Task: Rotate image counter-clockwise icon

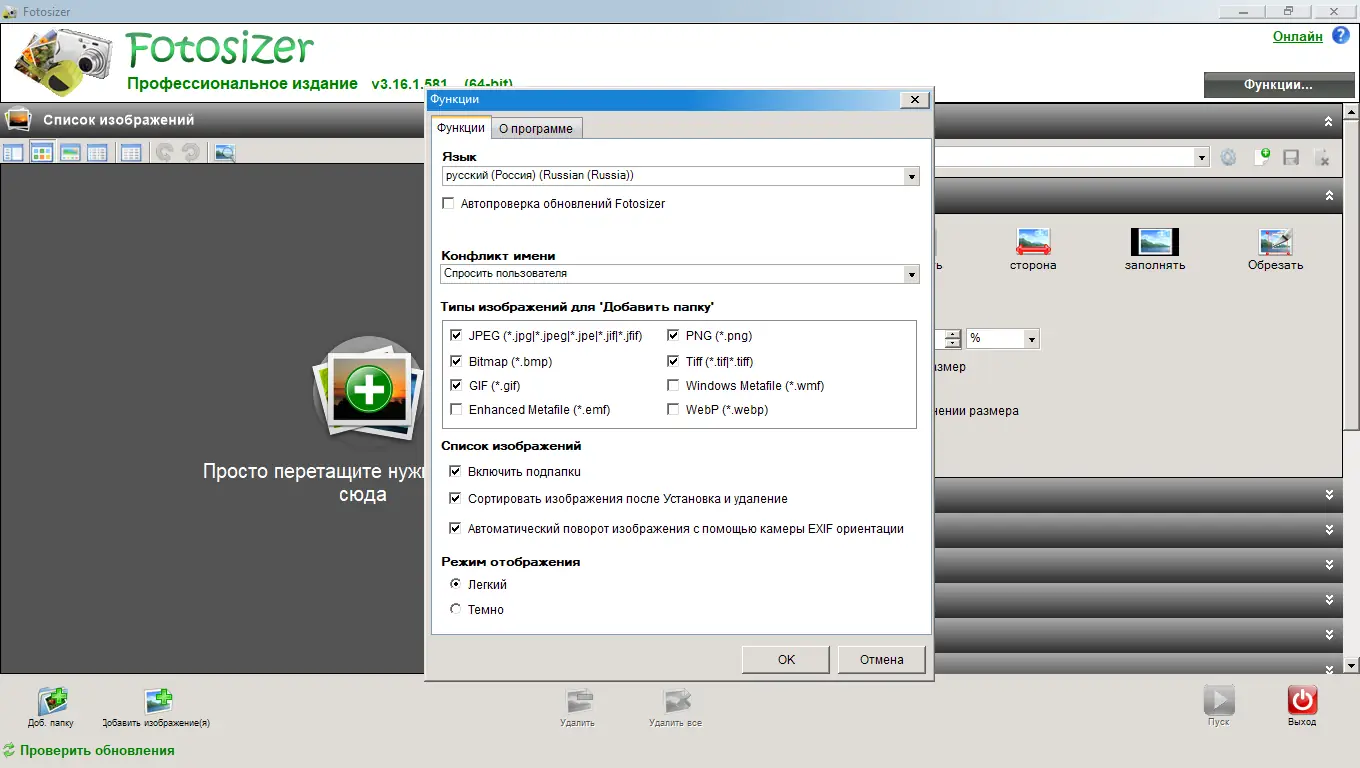Action: coord(164,153)
